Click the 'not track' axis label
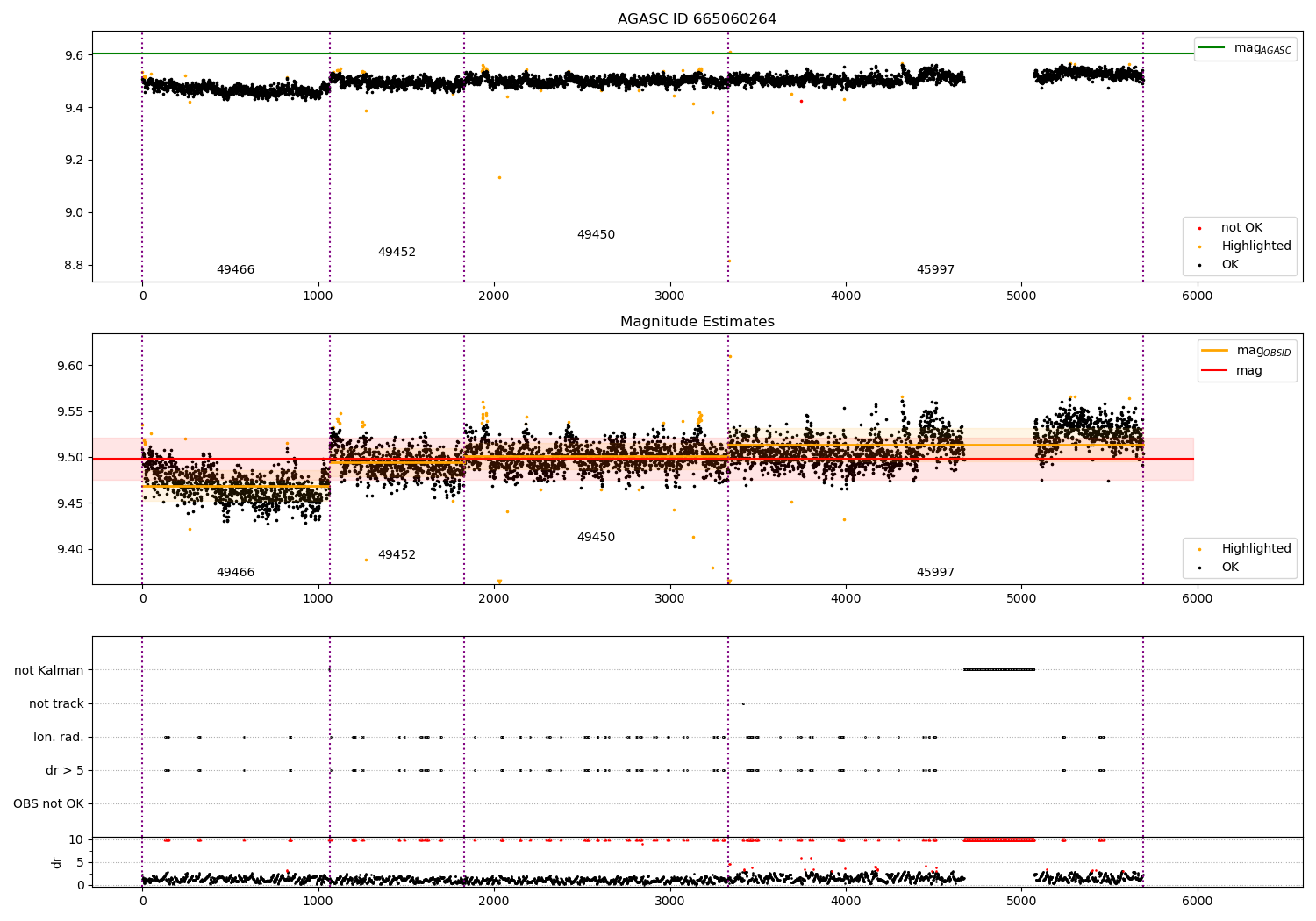The height and width of the screenshot is (921, 1316). coord(56,703)
